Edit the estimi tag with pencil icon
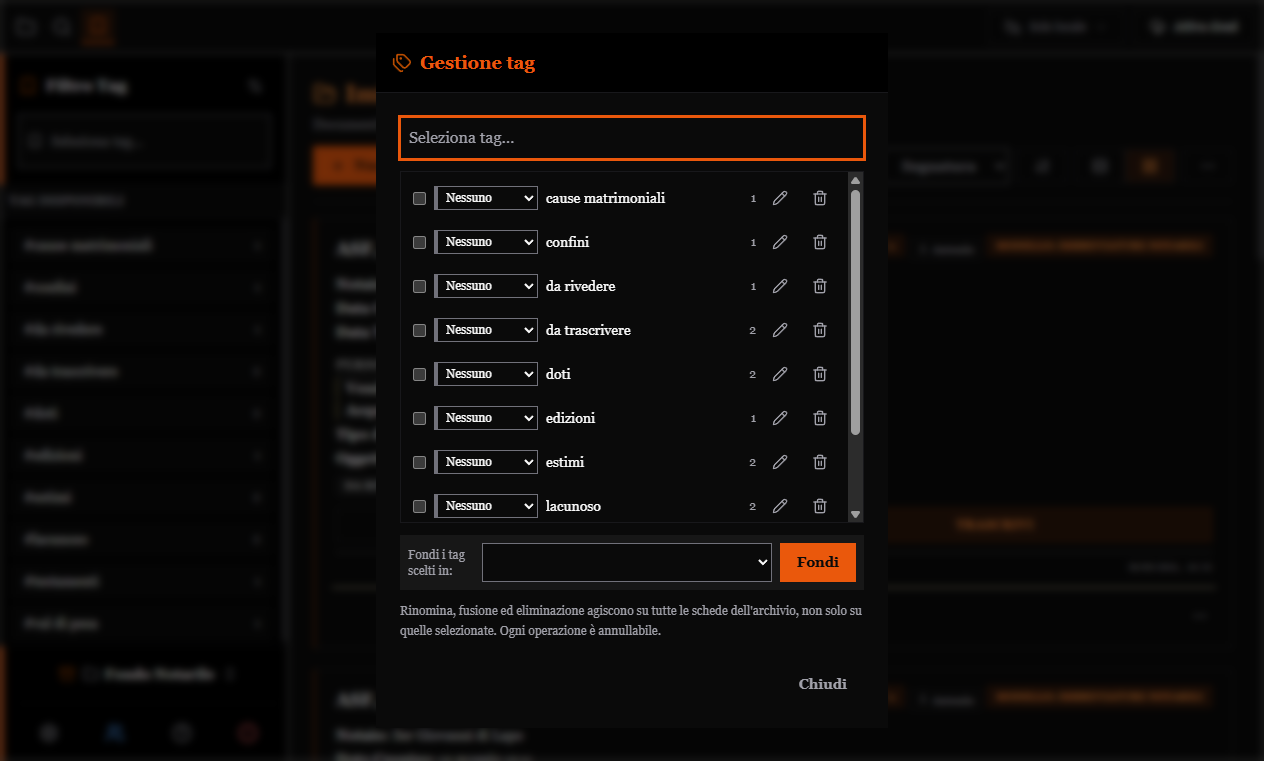The width and height of the screenshot is (1264, 761). (780, 462)
